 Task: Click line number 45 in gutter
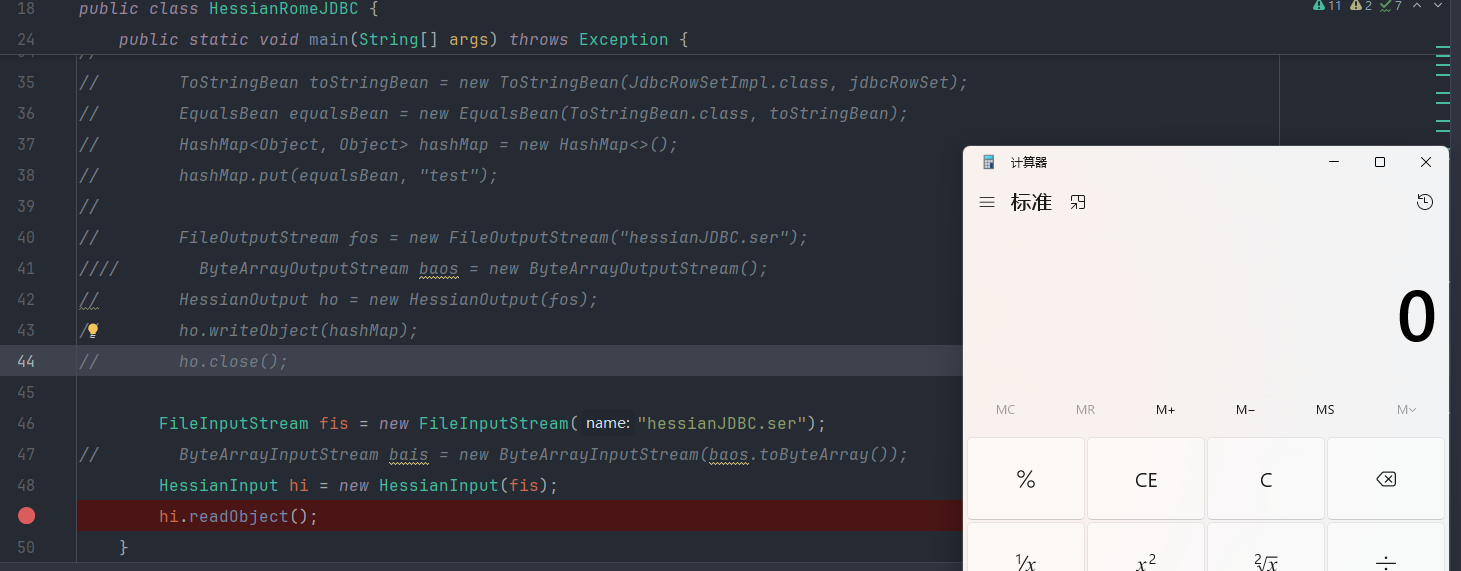pyautogui.click(x=26, y=392)
